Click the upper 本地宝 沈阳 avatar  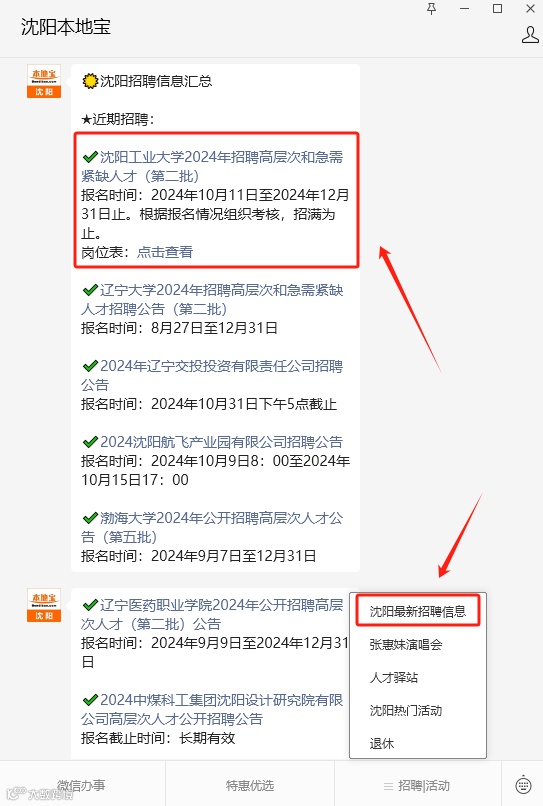tap(44, 81)
